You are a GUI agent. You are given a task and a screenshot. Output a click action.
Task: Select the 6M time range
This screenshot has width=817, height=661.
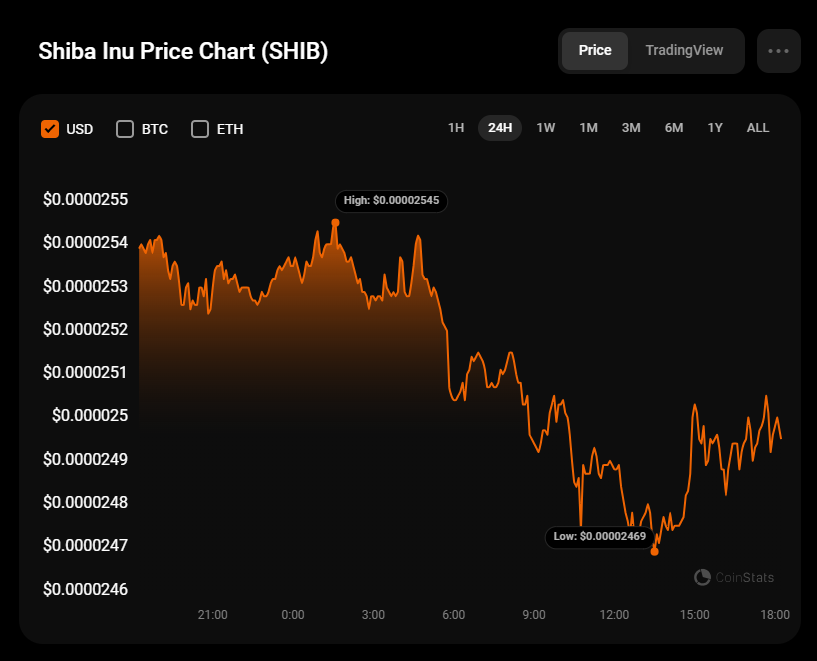pos(674,128)
